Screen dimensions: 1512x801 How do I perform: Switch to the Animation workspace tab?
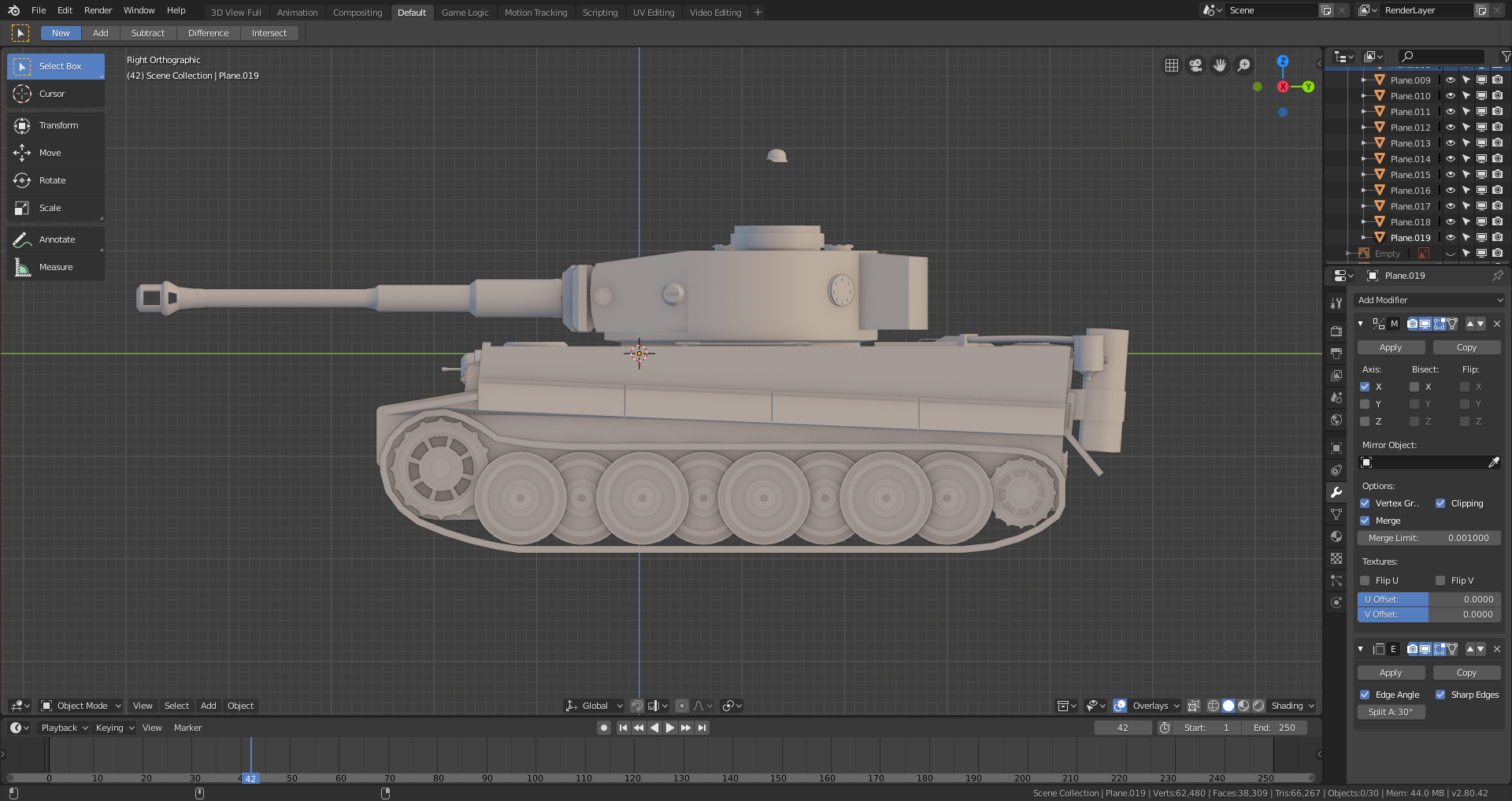pos(297,13)
